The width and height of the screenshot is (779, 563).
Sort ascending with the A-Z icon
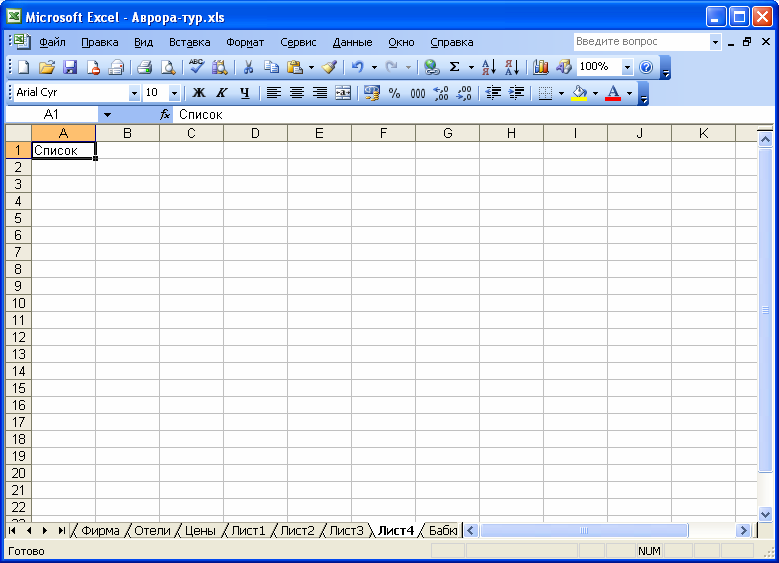[488, 67]
